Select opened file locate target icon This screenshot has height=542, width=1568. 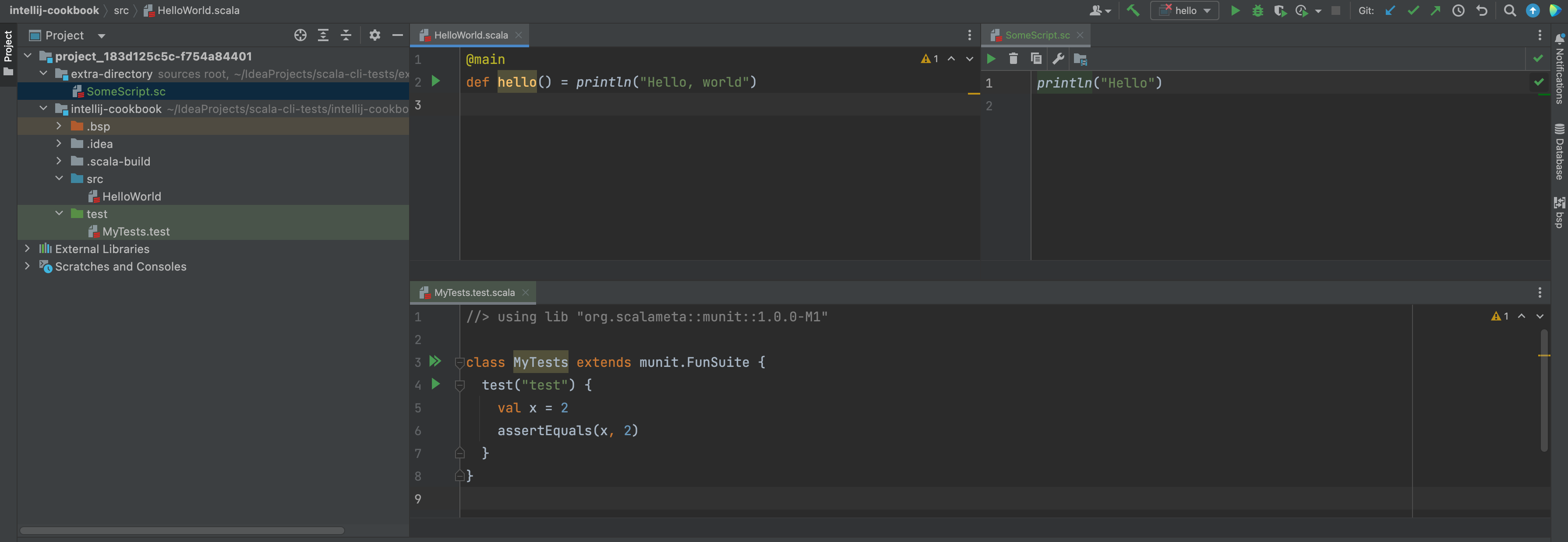300,35
